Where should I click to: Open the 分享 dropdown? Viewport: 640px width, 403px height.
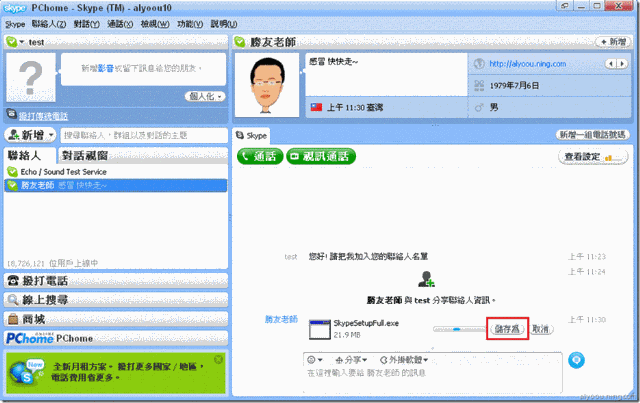point(351,360)
